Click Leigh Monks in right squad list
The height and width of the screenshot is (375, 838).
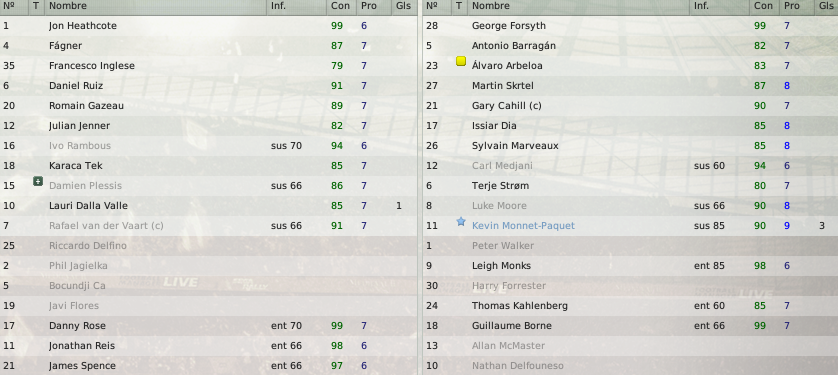(x=501, y=266)
